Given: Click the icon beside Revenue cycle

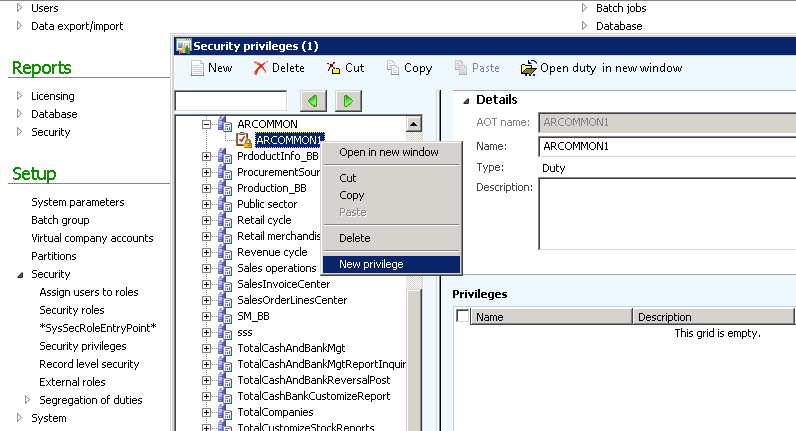Looking at the screenshot, I should tap(225, 252).
